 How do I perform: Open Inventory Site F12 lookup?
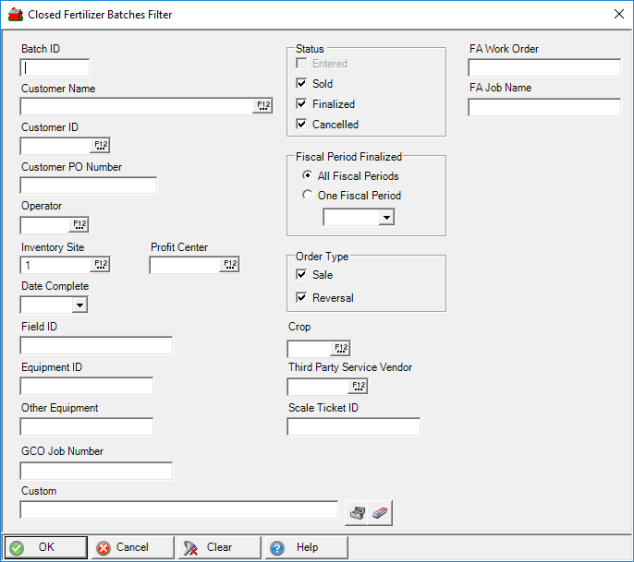pos(101,265)
